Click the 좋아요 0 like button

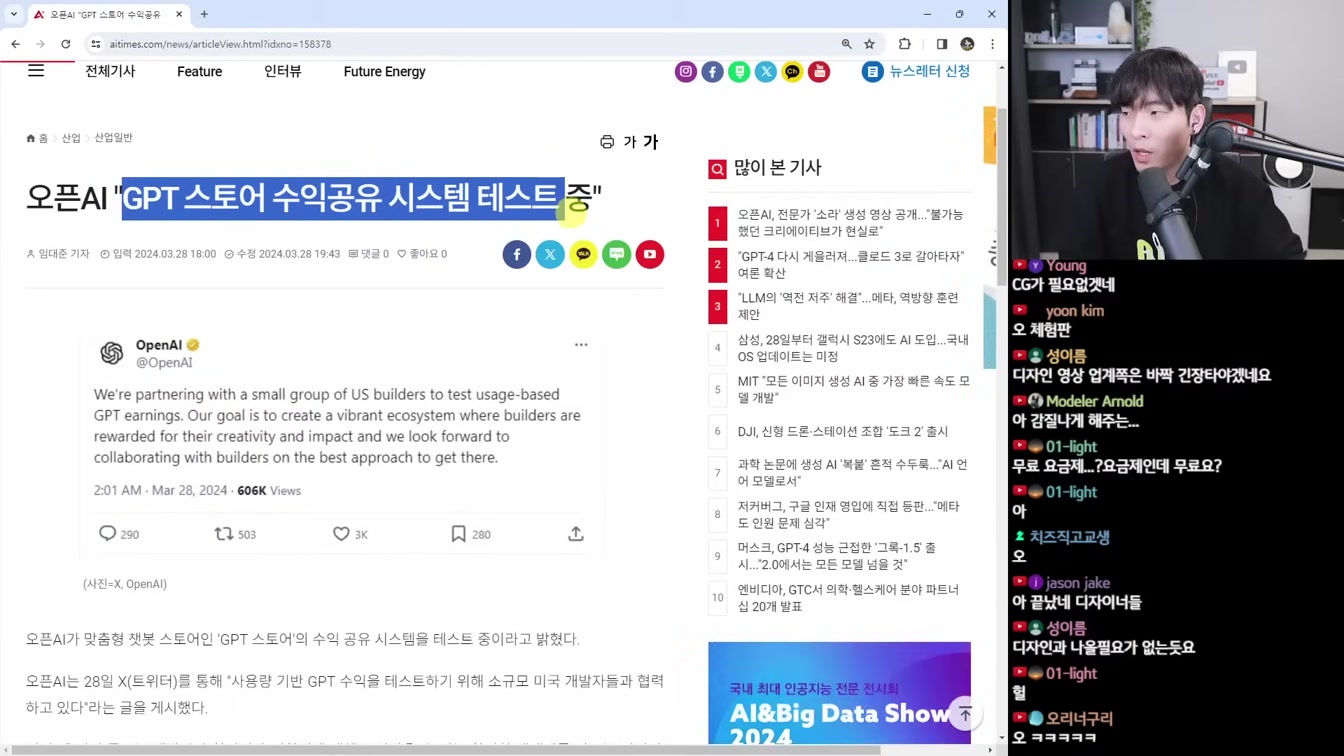point(422,254)
